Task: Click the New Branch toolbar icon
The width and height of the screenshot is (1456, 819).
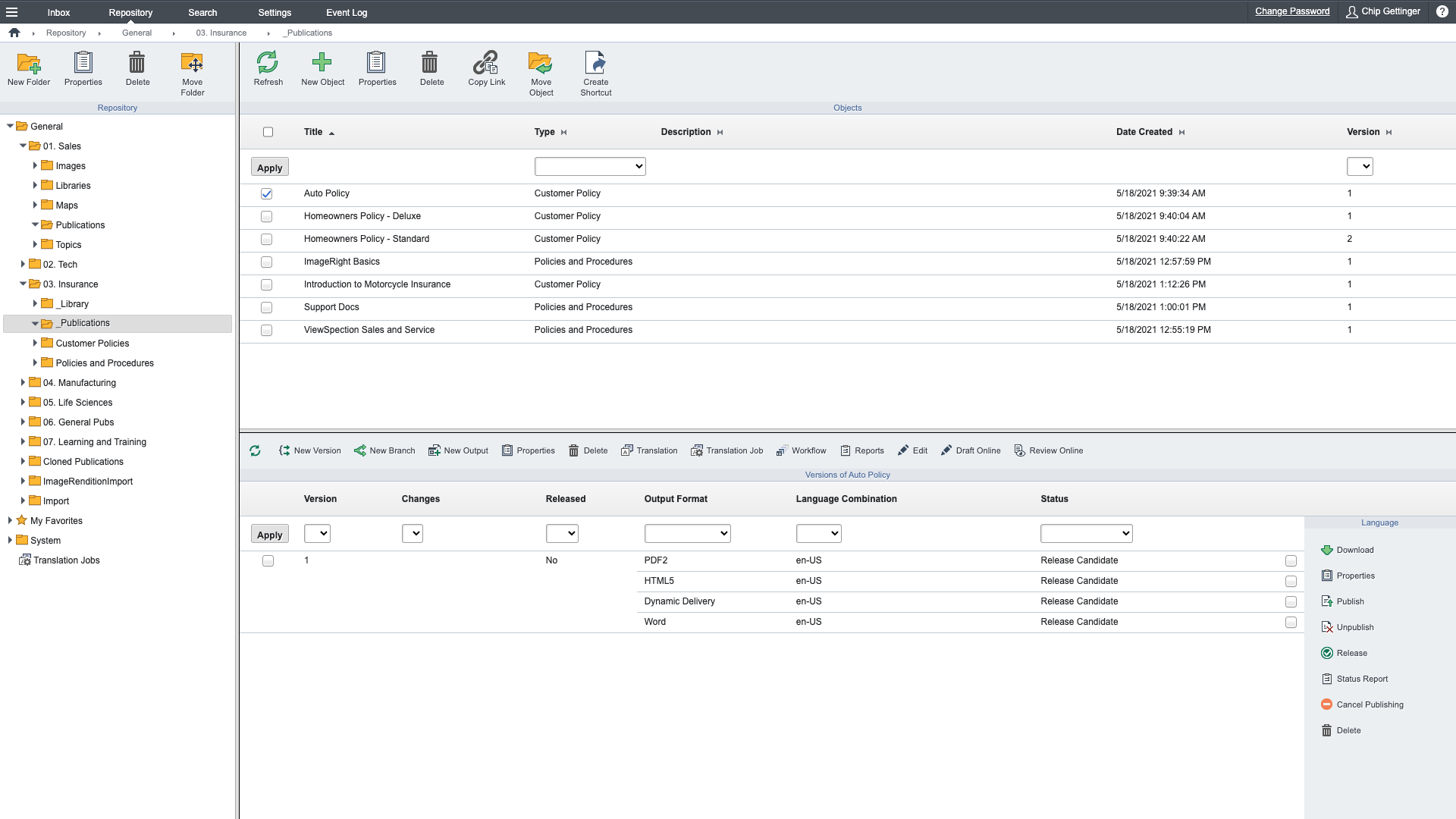Action: 360,450
